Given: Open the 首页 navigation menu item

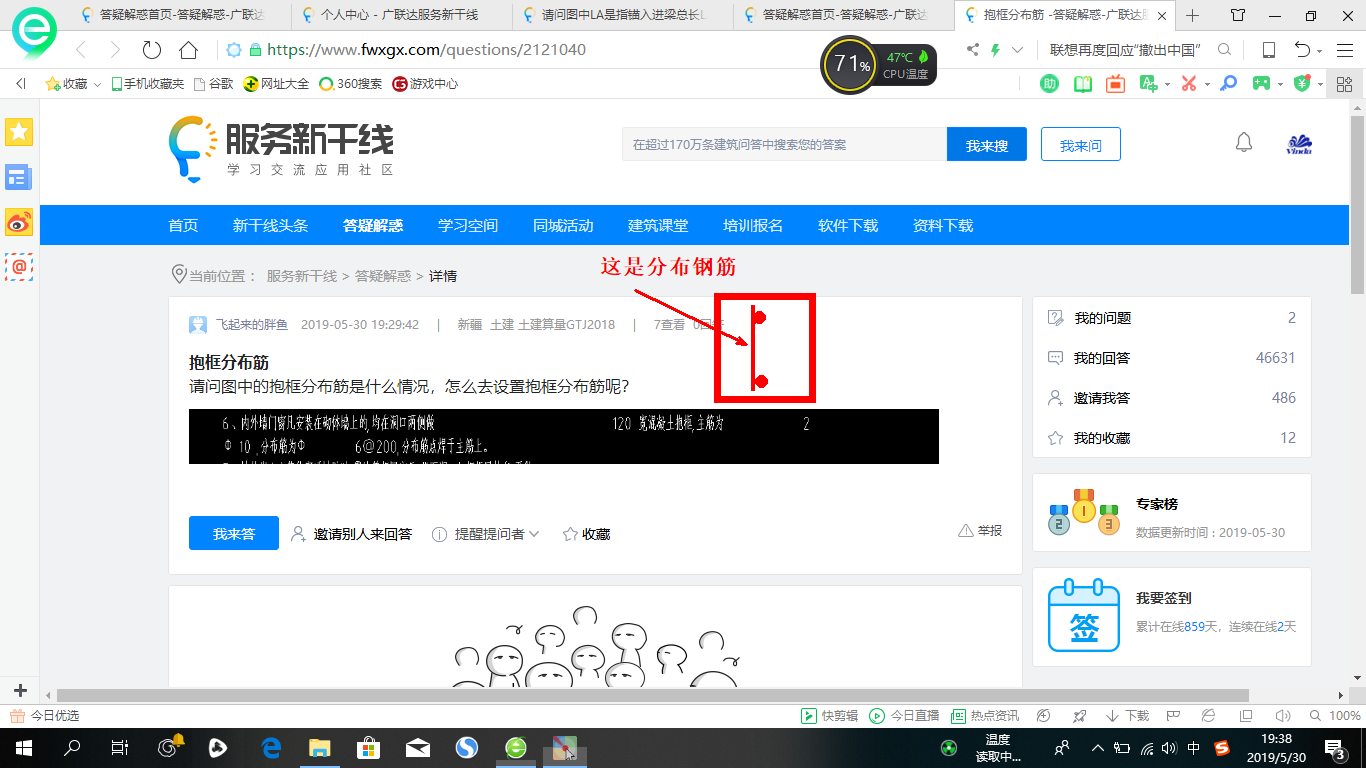Looking at the screenshot, I should [x=183, y=226].
